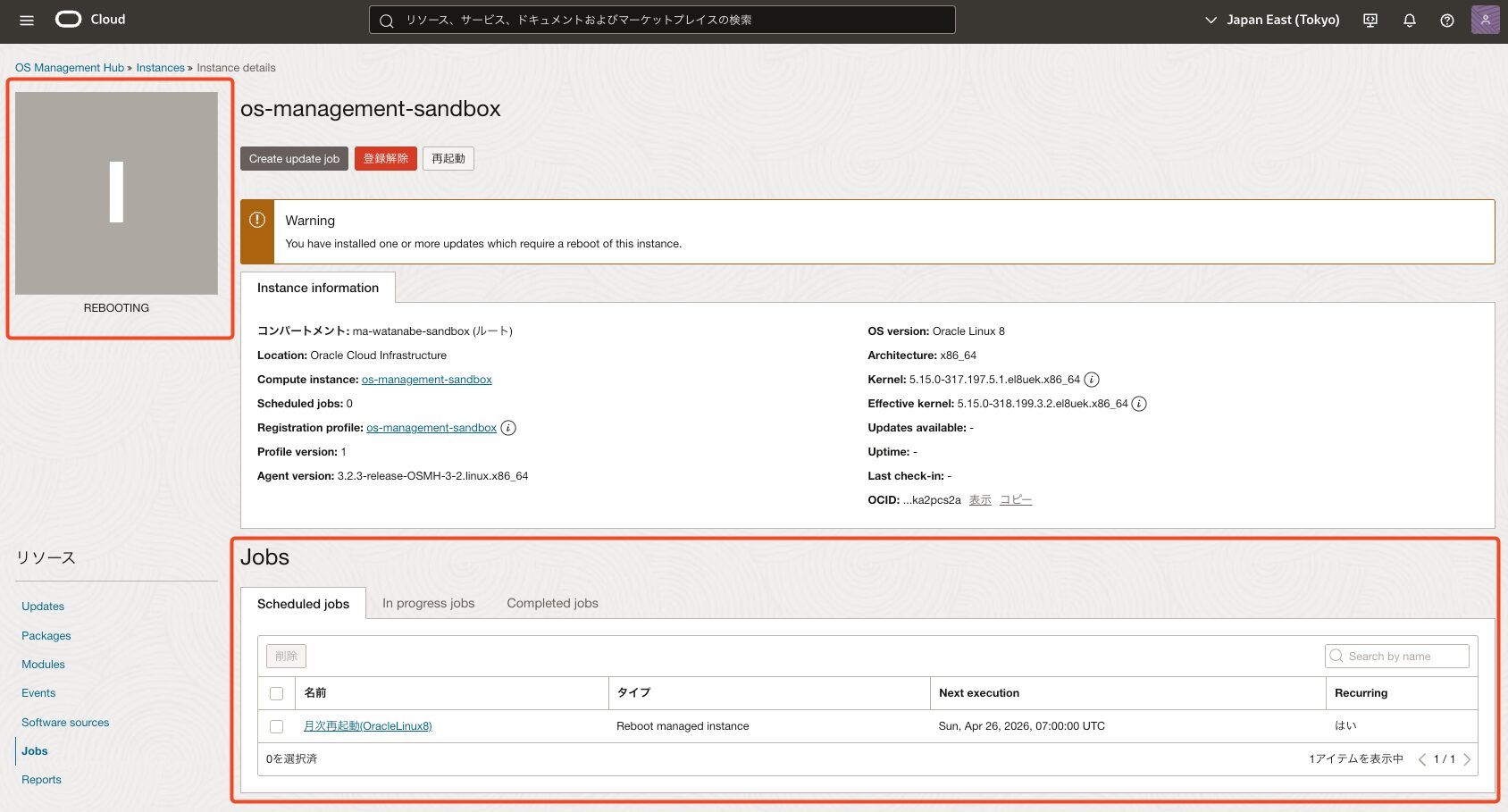Open the hamburger navigation menu

coord(27,21)
